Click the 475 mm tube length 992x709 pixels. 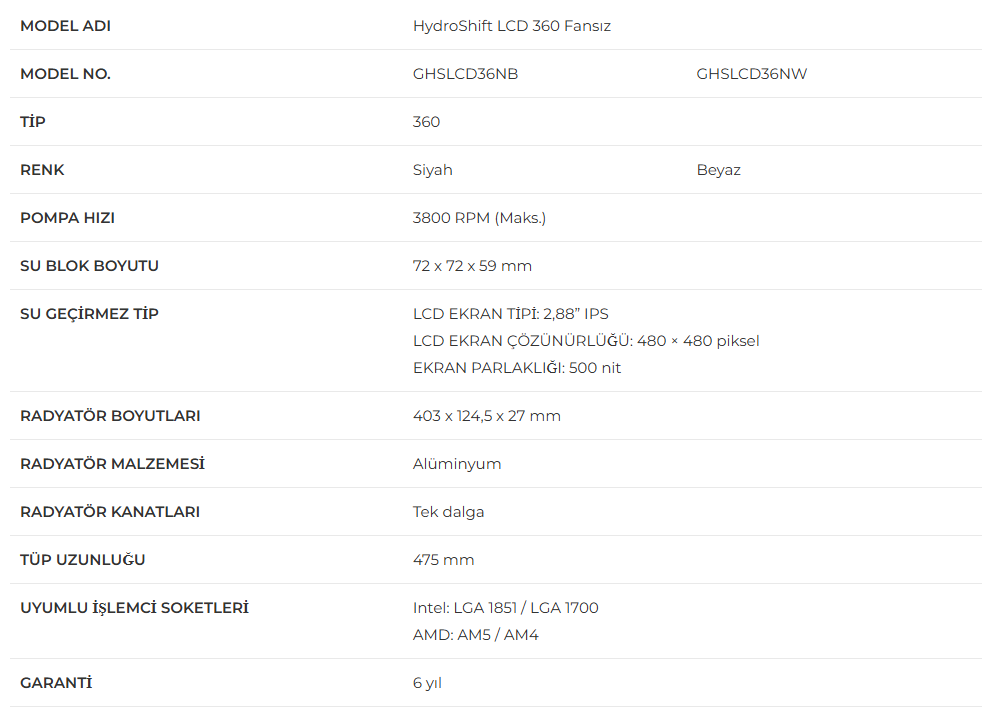click(x=443, y=560)
